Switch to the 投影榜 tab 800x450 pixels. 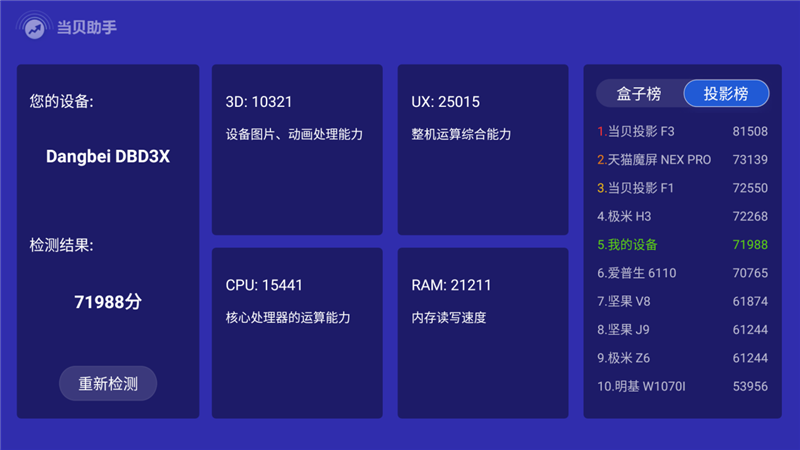pos(726,93)
